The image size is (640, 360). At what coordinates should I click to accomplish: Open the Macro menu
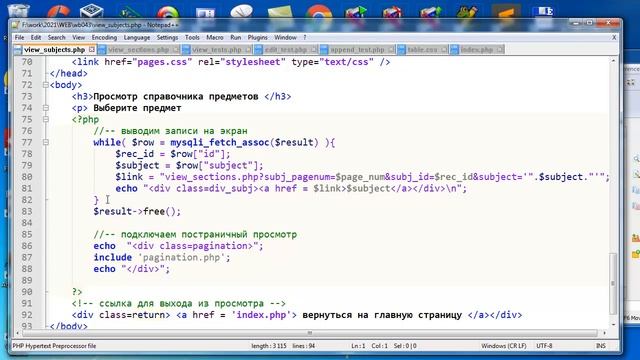[215, 37]
